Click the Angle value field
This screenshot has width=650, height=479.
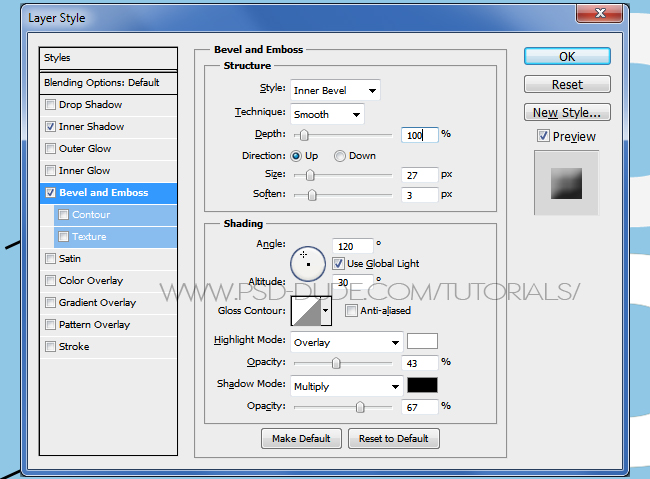tap(353, 246)
